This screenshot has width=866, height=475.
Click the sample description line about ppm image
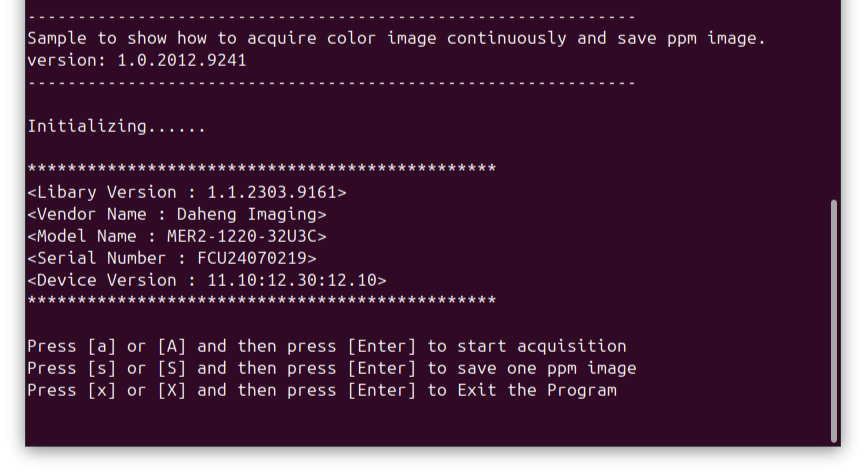click(x=396, y=39)
